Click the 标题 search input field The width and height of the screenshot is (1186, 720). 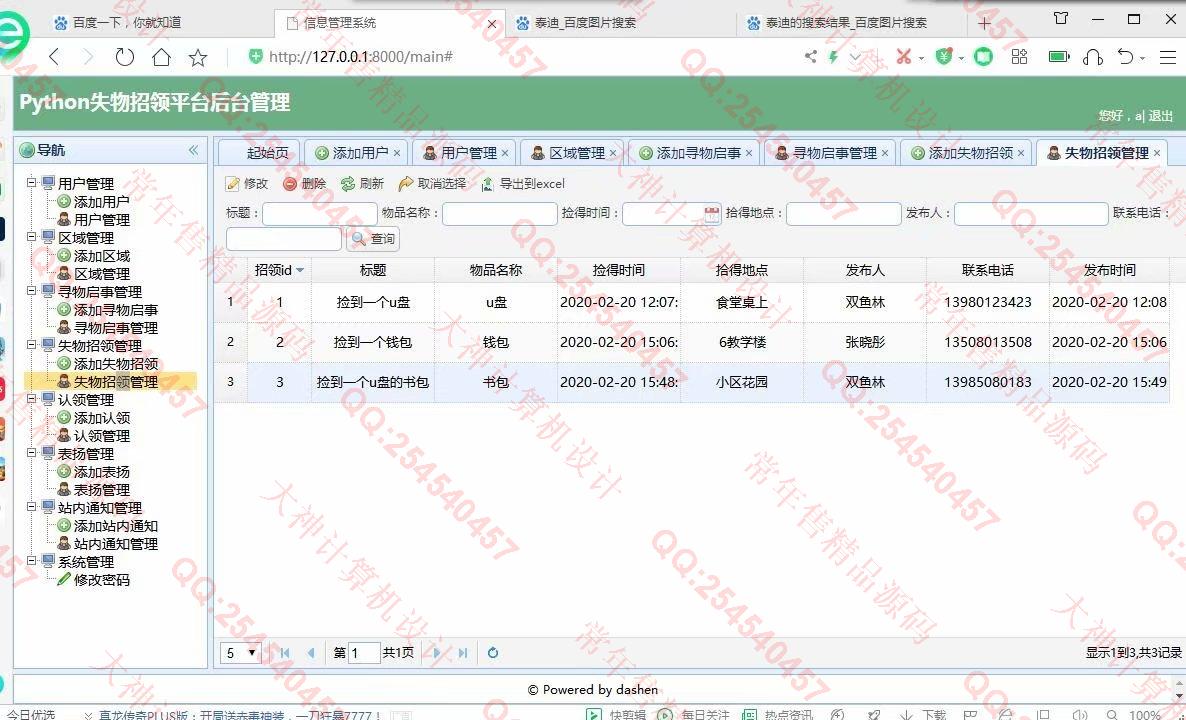[x=319, y=214]
